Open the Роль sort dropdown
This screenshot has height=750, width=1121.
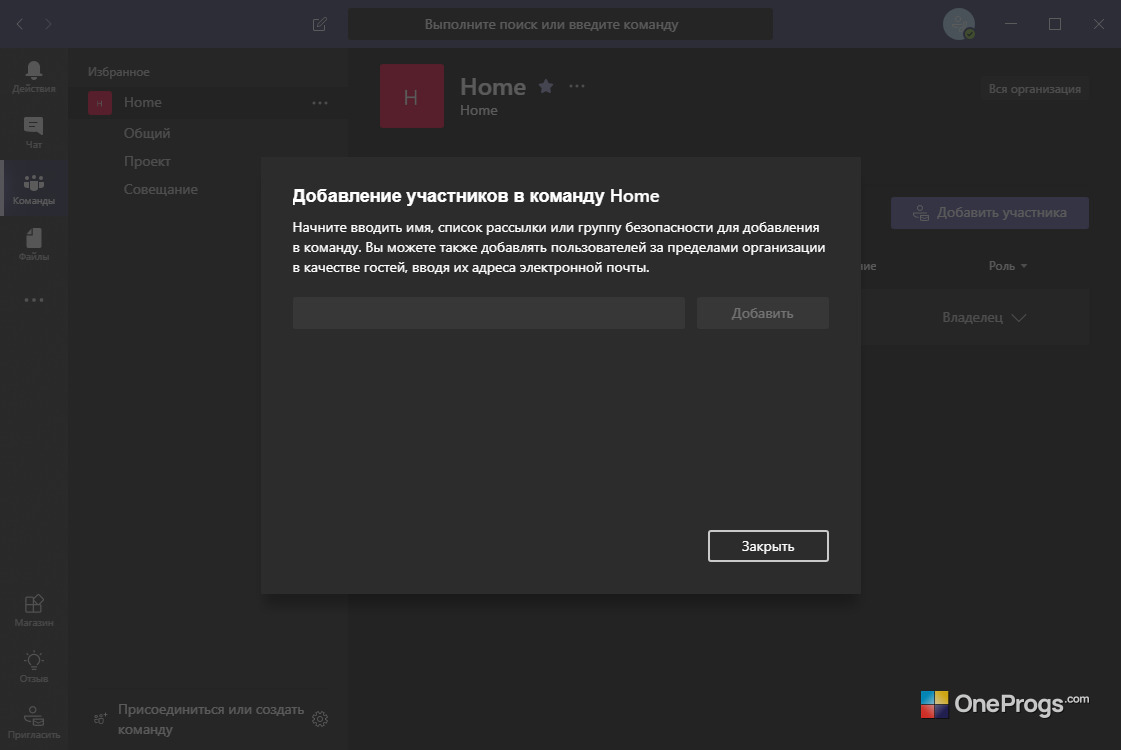tap(1008, 266)
